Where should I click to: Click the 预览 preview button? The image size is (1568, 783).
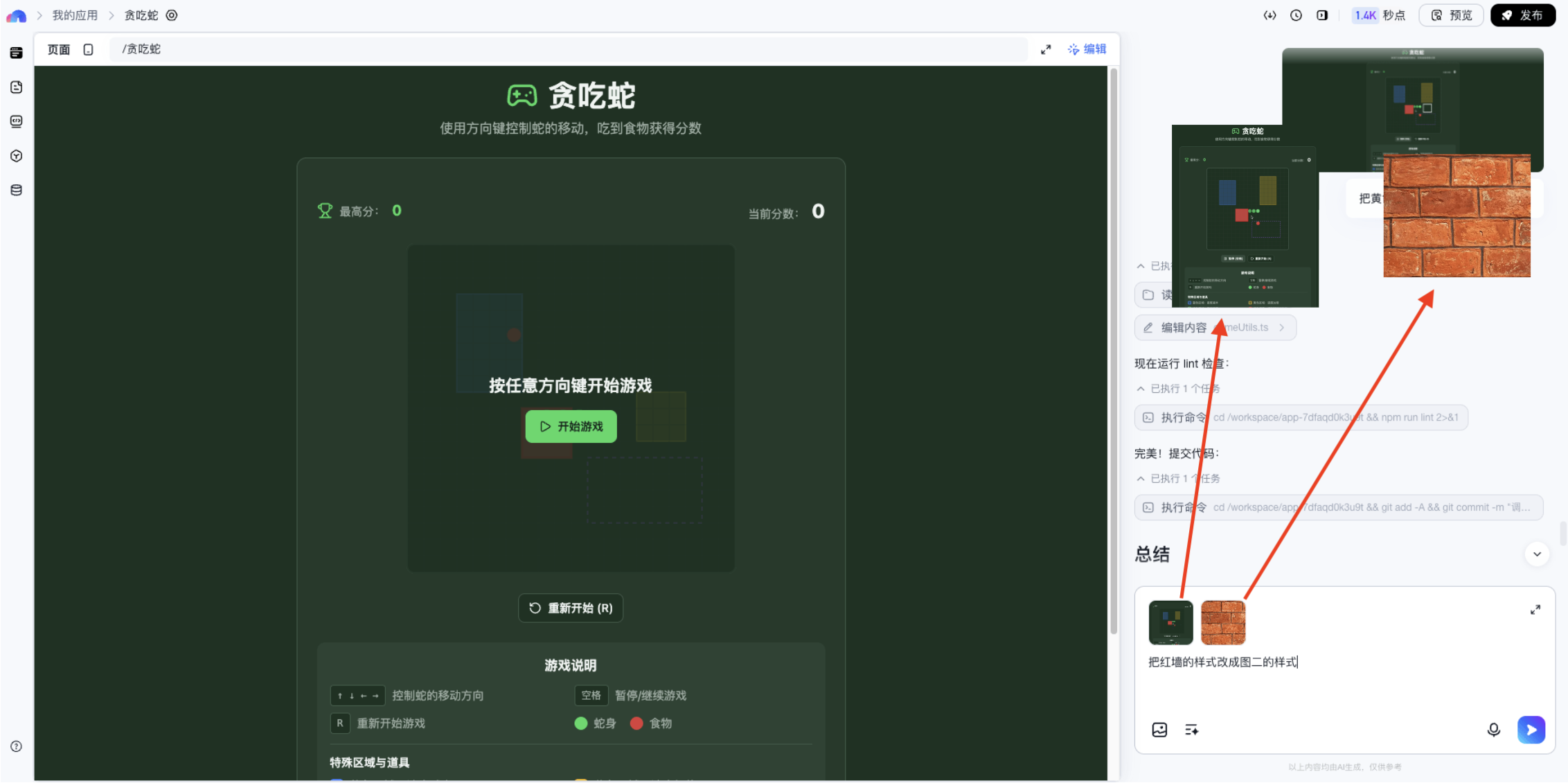(1451, 15)
